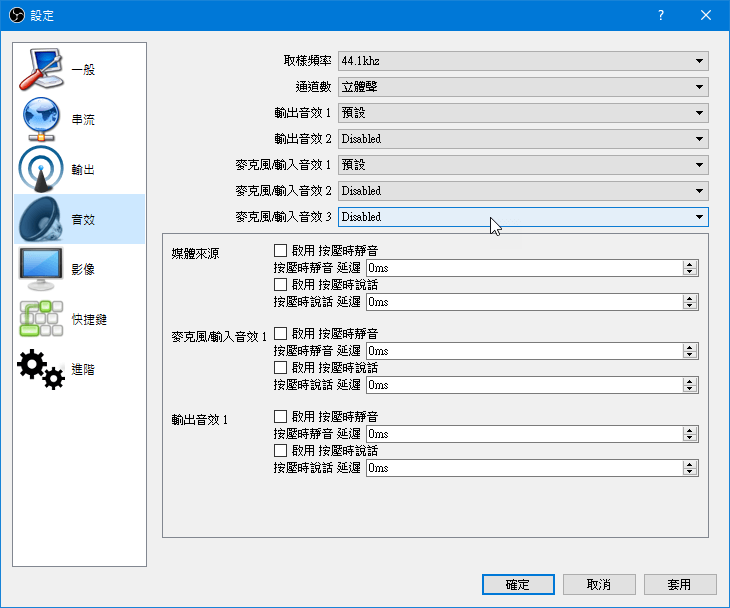Select the 快捷鍵 (Hotkeys) keyboard icon

pos(42,319)
